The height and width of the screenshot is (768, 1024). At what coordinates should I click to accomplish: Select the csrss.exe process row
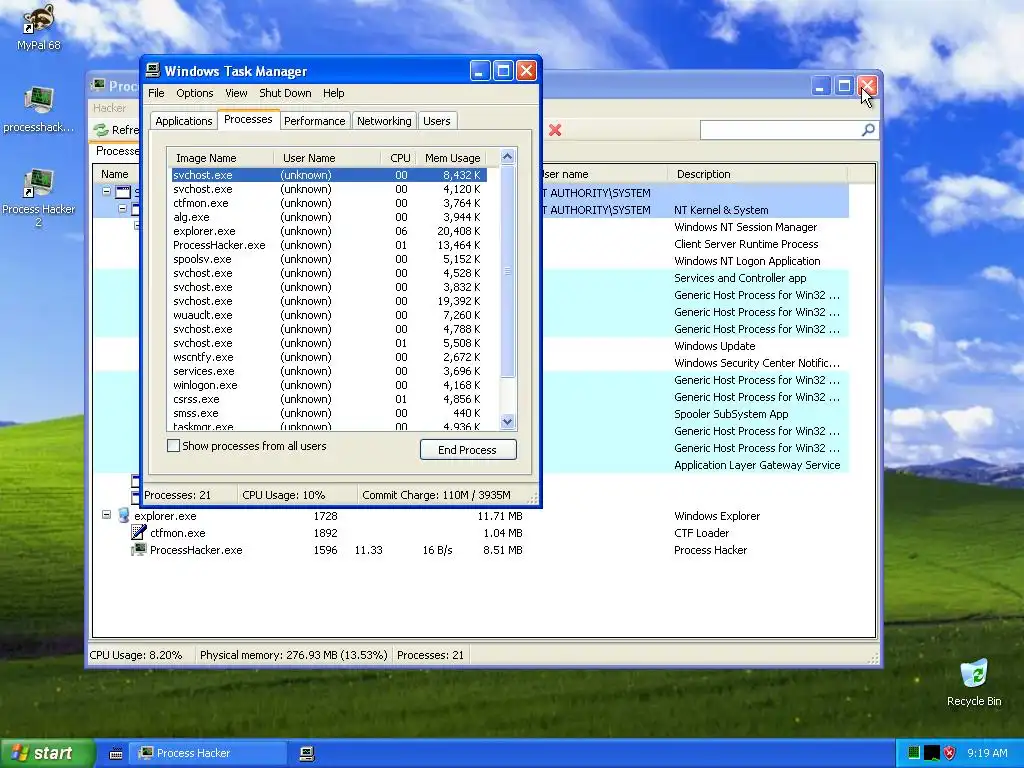[328, 399]
